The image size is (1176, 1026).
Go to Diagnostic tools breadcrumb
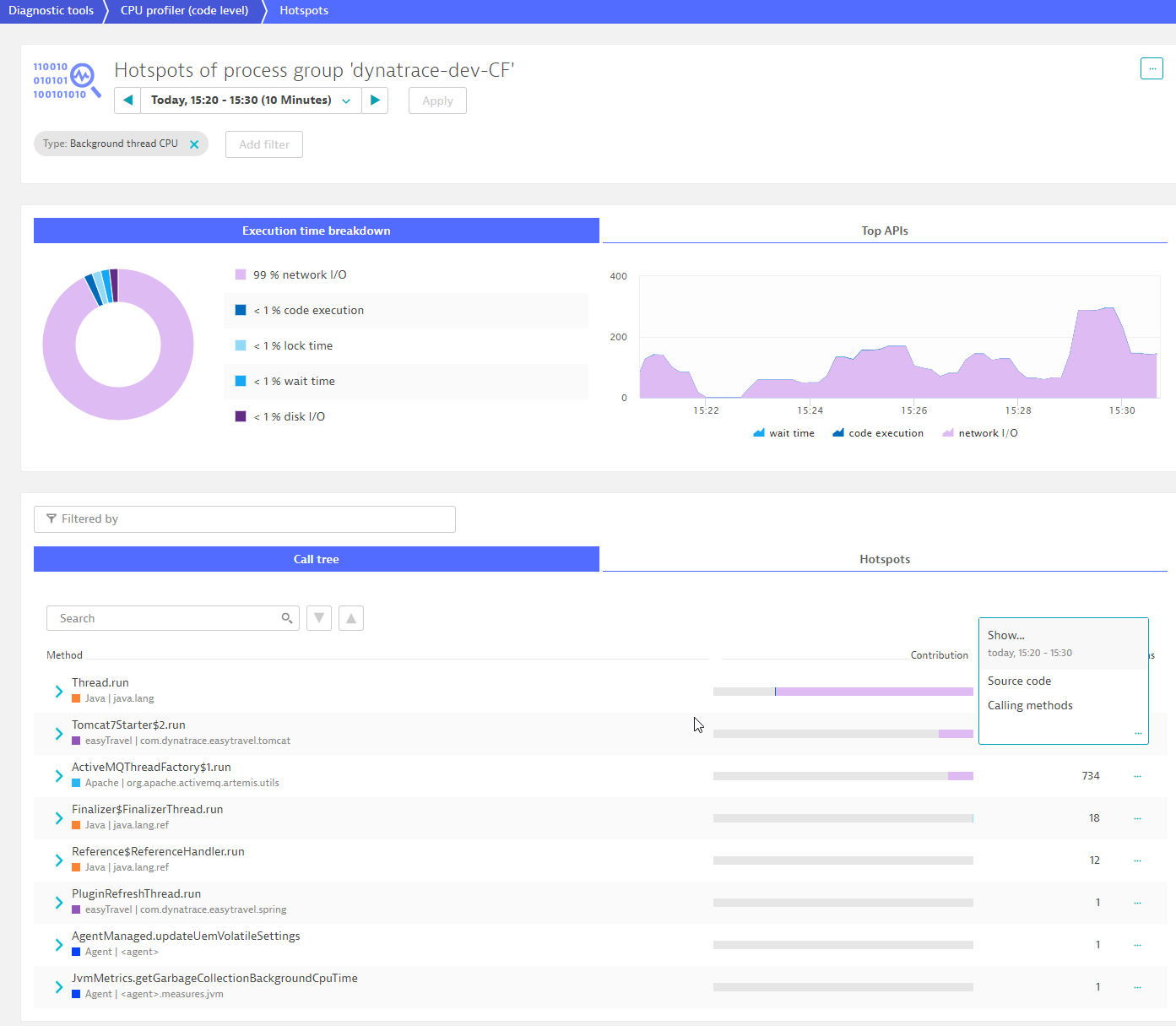tap(51, 11)
